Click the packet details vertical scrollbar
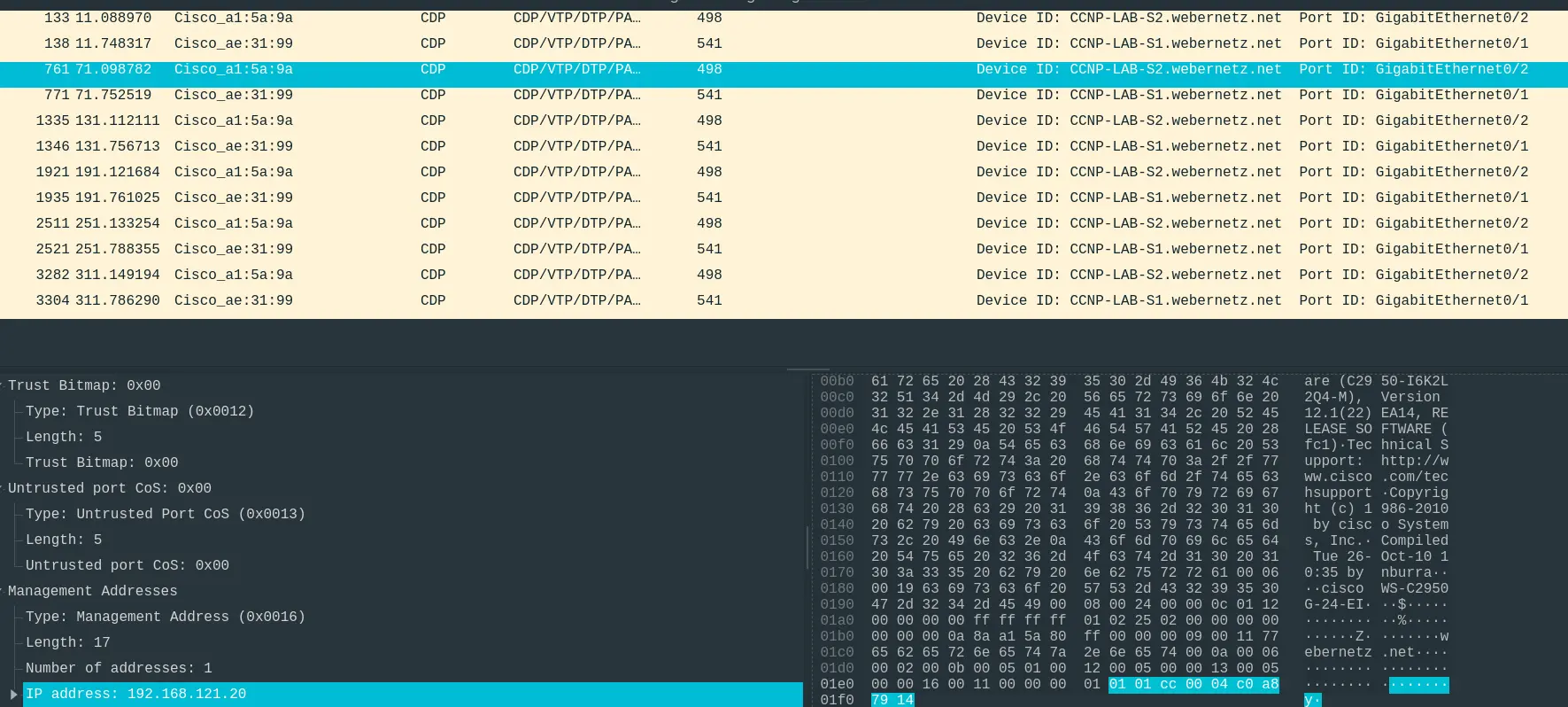 pyautogui.click(x=807, y=548)
